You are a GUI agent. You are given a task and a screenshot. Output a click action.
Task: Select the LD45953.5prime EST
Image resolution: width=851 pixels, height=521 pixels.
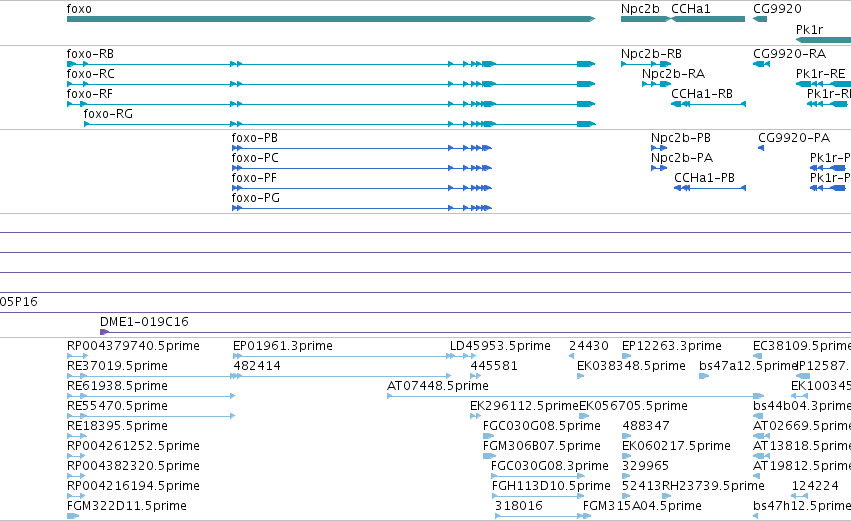(x=500, y=346)
